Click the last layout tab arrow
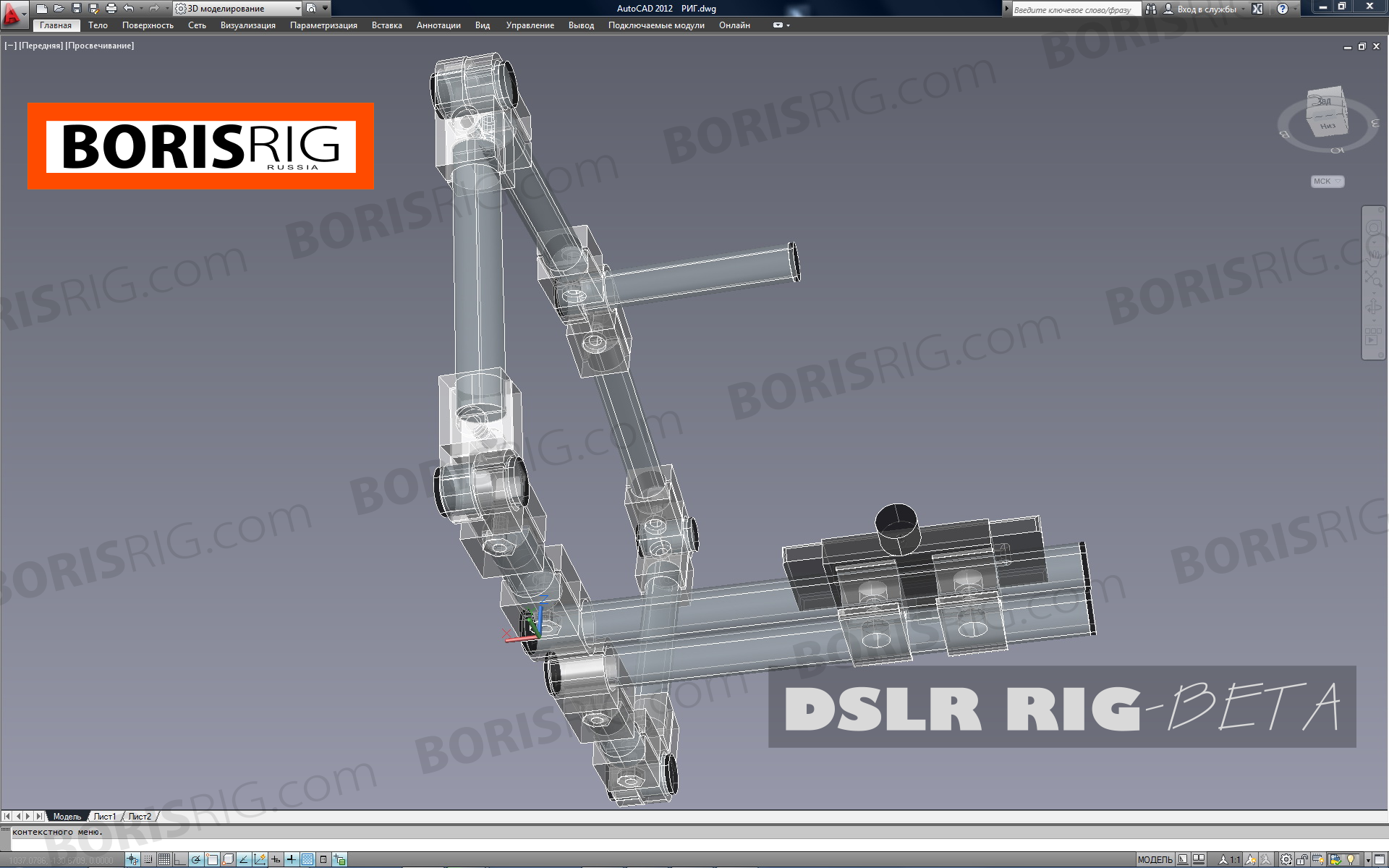1389x868 pixels. pos(39,816)
